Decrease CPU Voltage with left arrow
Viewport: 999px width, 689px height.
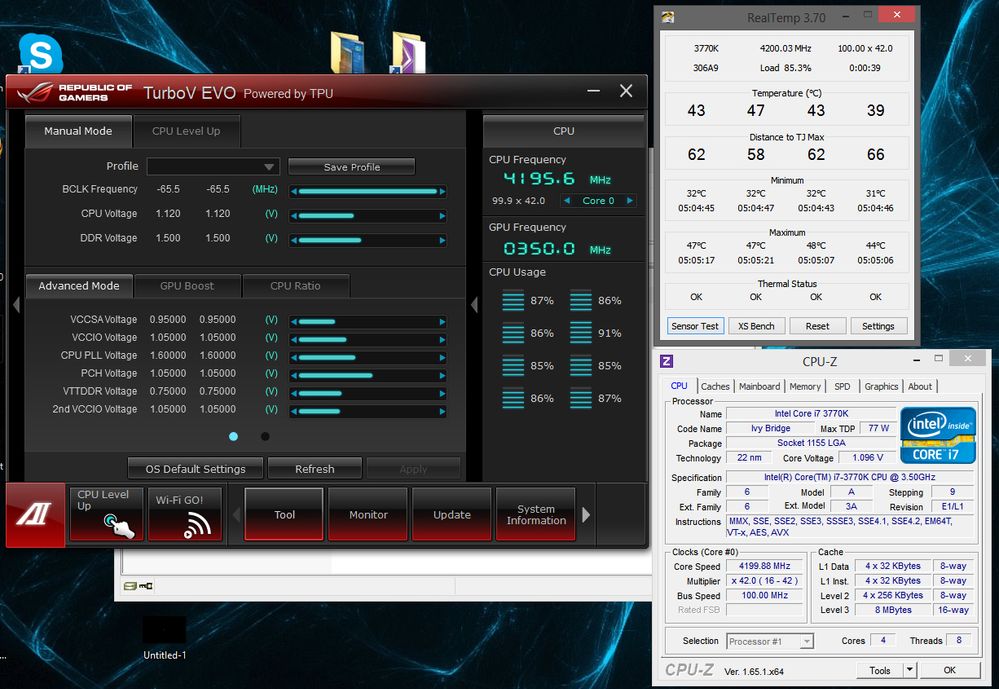294,216
